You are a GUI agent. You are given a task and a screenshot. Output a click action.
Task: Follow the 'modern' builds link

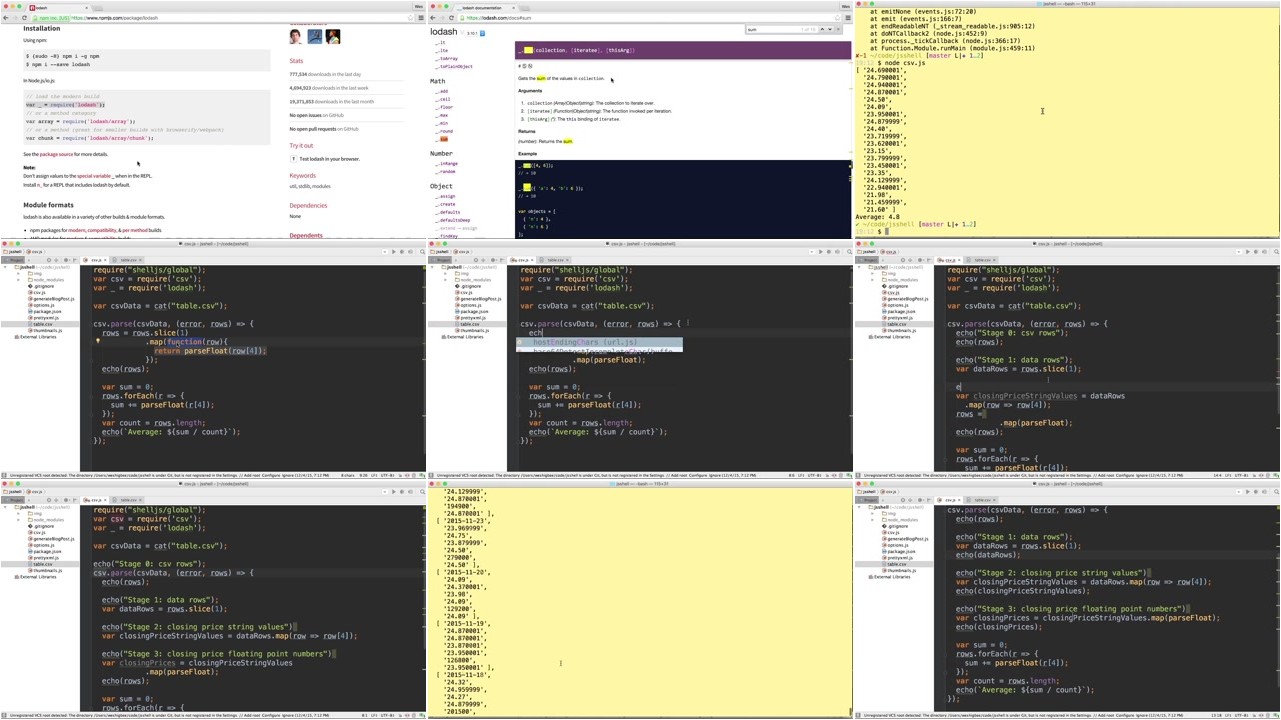[x=77, y=230]
